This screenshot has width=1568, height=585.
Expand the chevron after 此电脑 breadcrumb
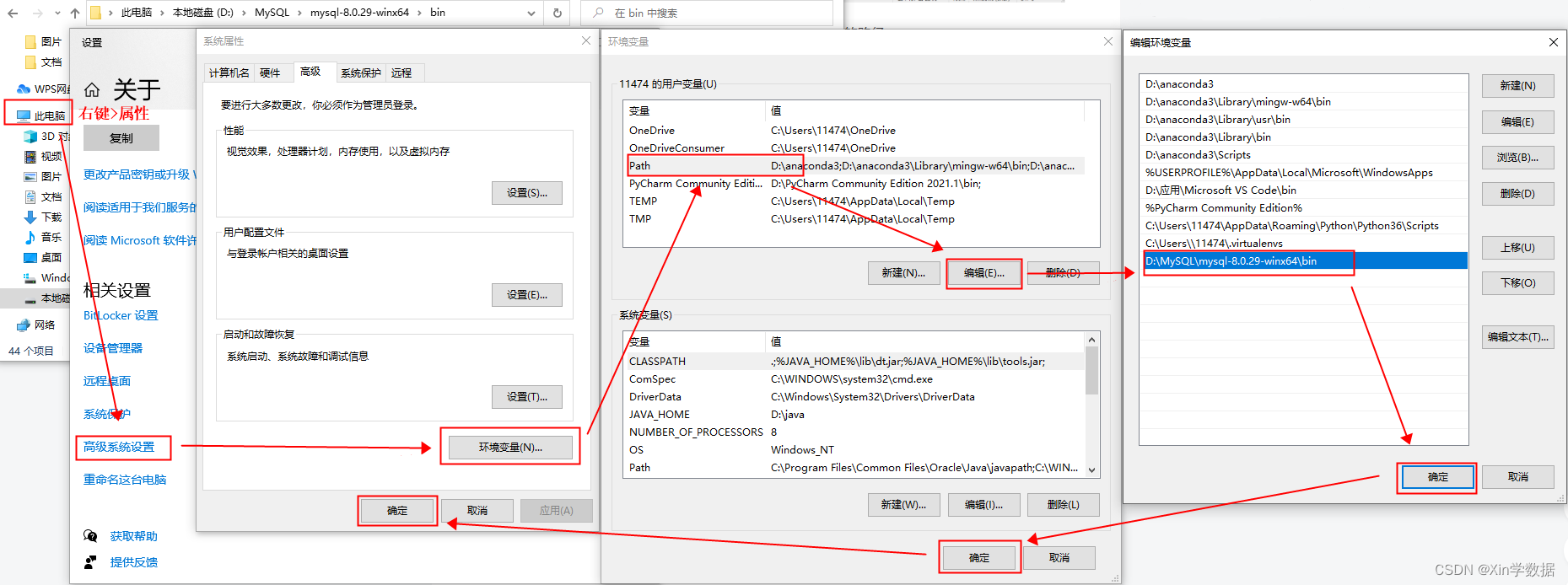pyautogui.click(x=160, y=13)
